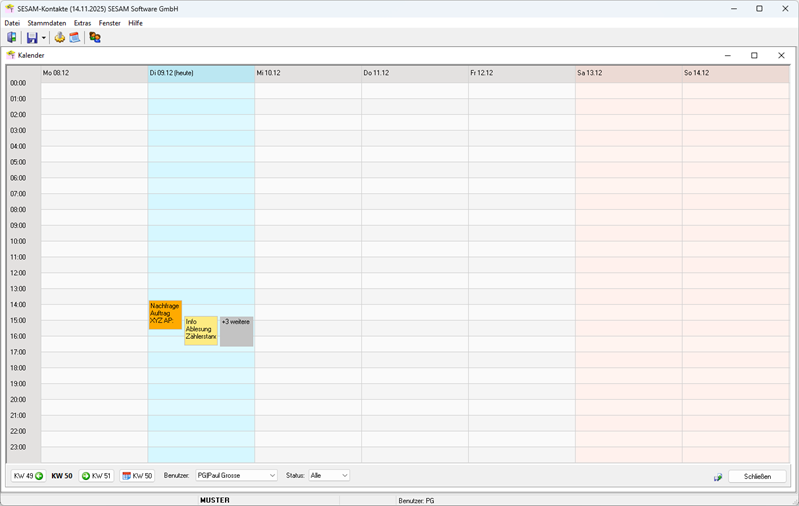Open the Stammdaten menu

(47, 23)
